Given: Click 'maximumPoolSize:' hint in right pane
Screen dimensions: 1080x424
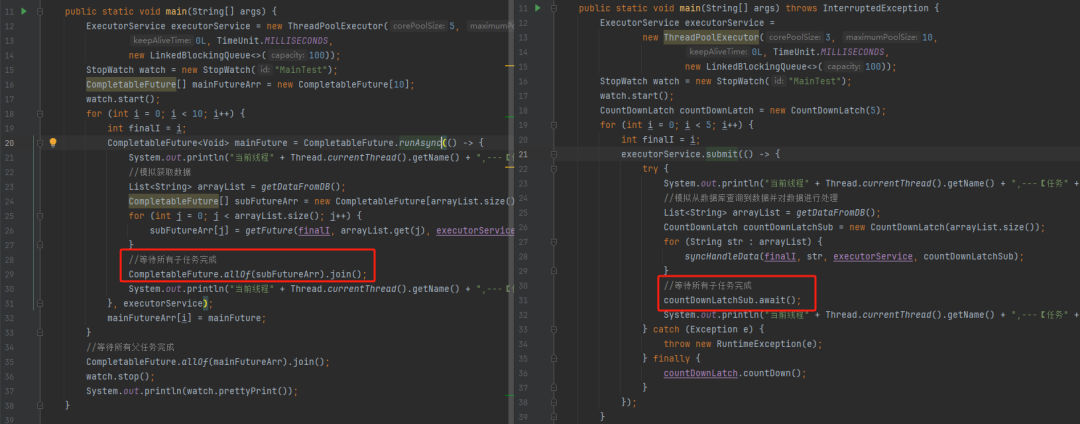Looking at the screenshot, I should tap(881, 37).
